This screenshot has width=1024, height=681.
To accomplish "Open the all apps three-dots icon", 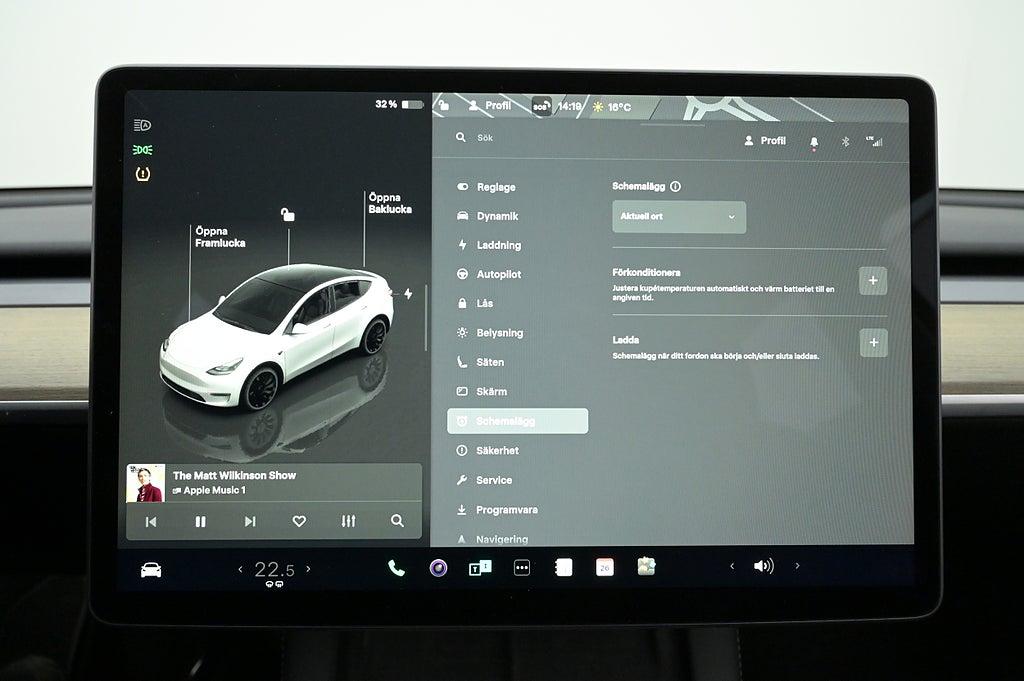I will coord(521,568).
